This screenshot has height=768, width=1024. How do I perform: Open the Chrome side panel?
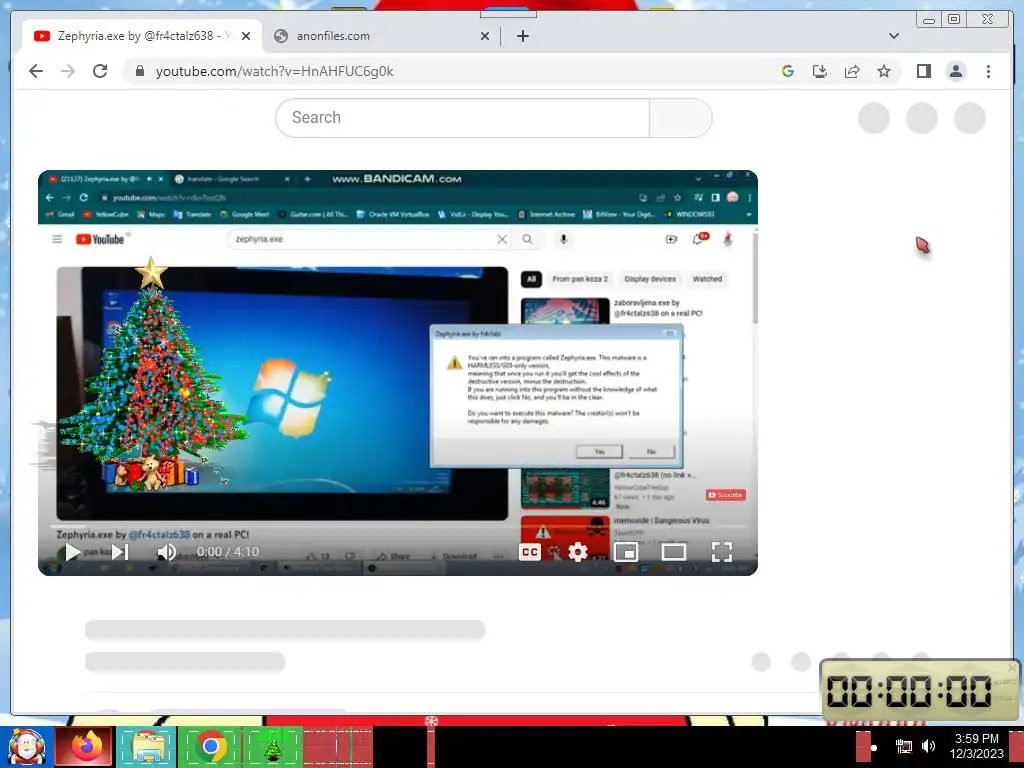pyautogui.click(x=923, y=71)
